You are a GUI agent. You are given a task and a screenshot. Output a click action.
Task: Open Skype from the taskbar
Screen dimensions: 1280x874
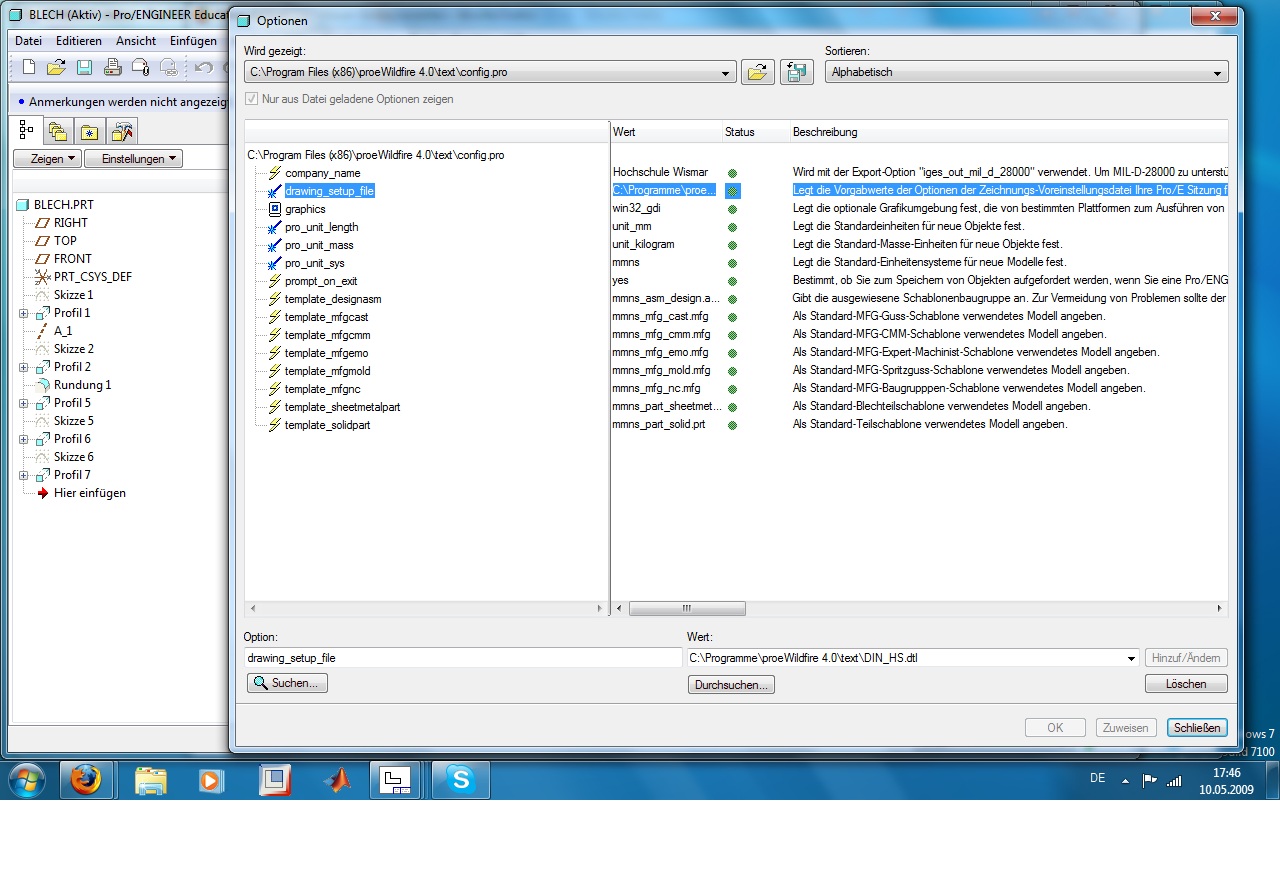coord(461,780)
